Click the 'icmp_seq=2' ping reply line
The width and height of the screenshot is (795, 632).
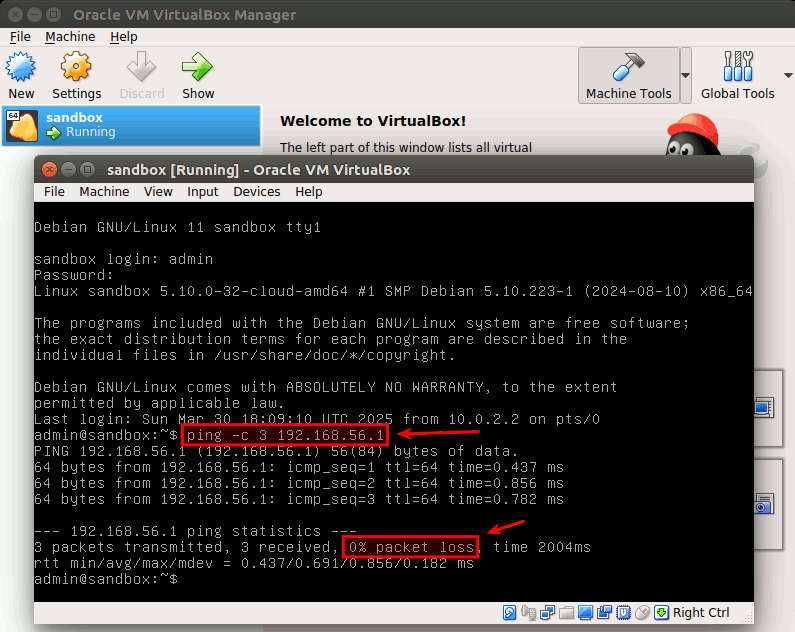click(299, 483)
